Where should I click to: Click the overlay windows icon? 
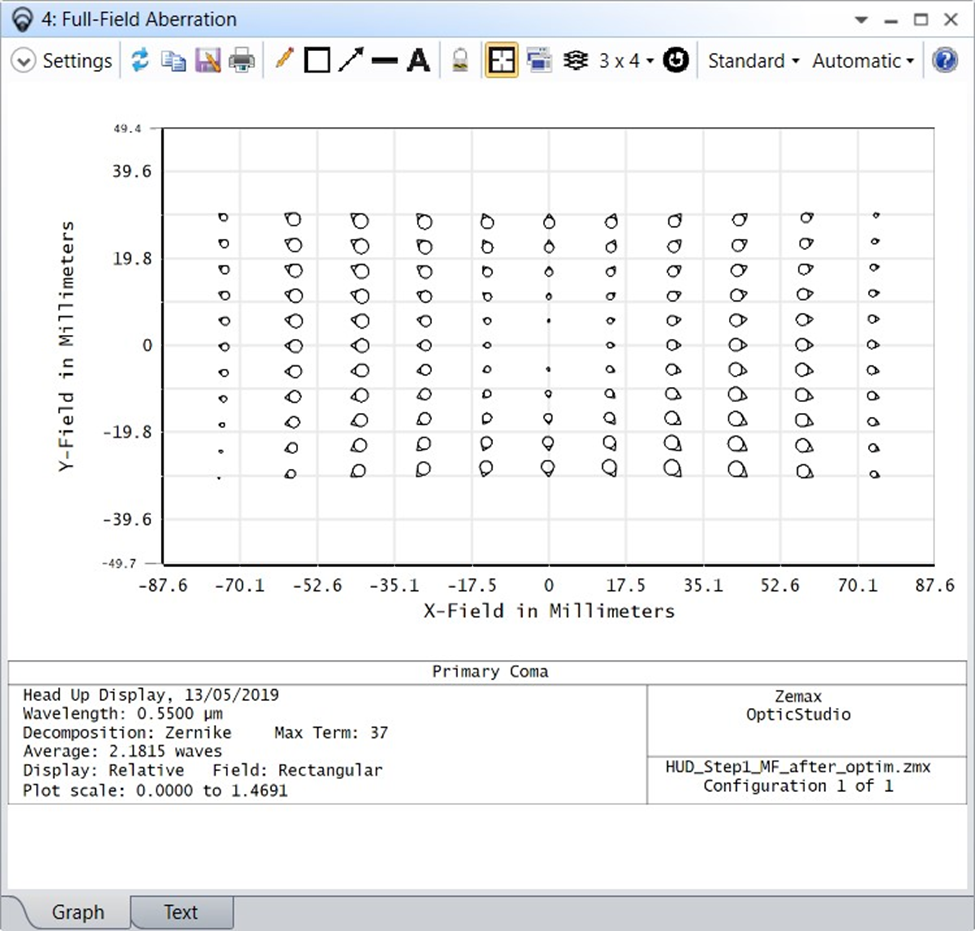coord(538,61)
